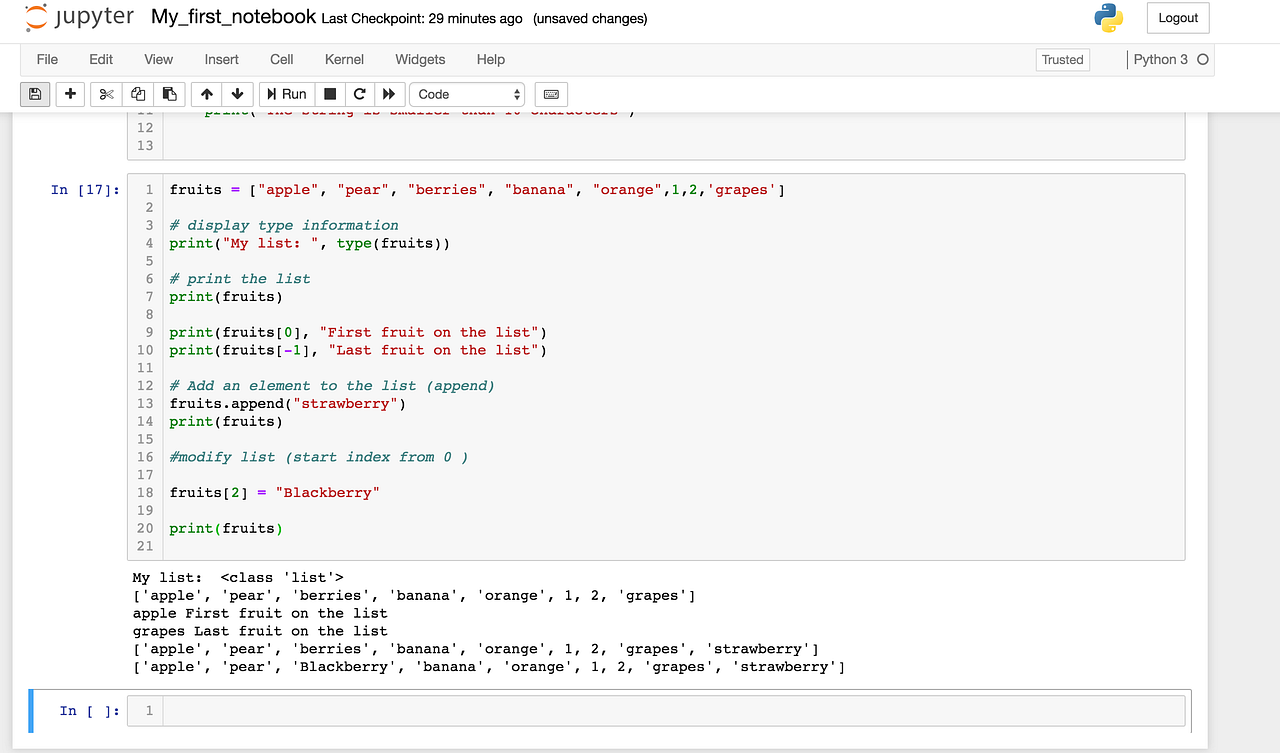Image resolution: width=1280 pixels, height=753 pixels.
Task: Open the Cell menu
Action: 281,59
